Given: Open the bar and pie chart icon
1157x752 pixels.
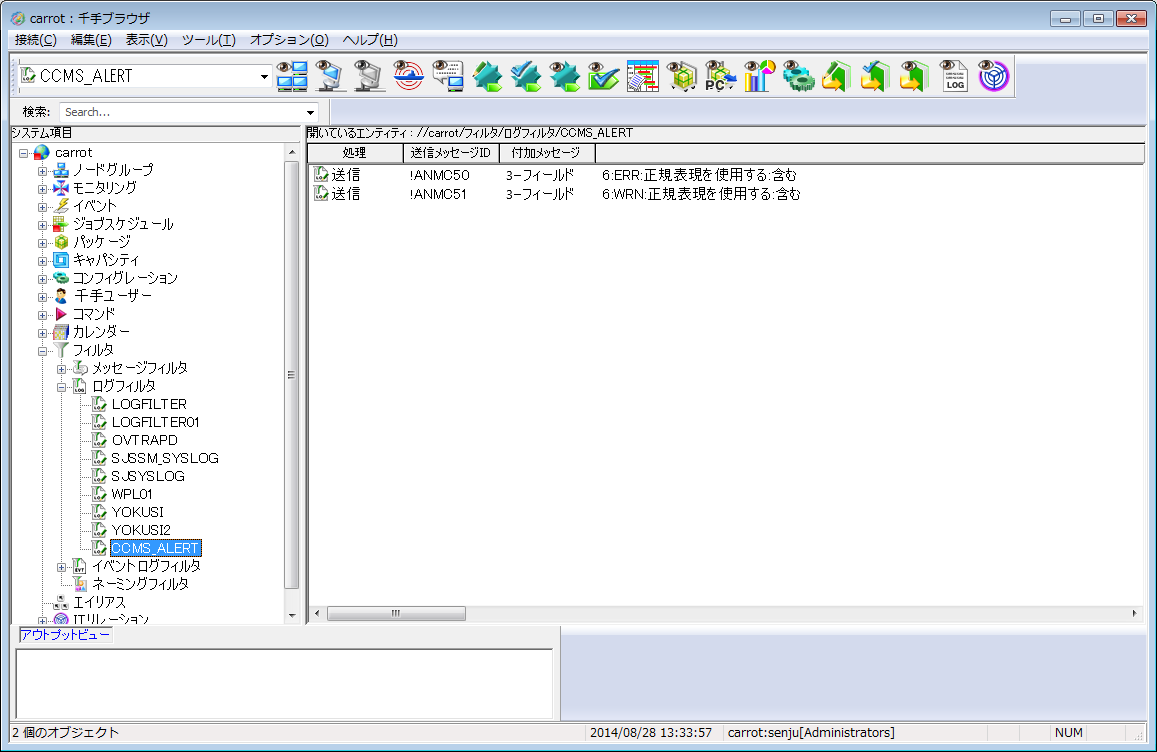Looking at the screenshot, I should coord(759,76).
